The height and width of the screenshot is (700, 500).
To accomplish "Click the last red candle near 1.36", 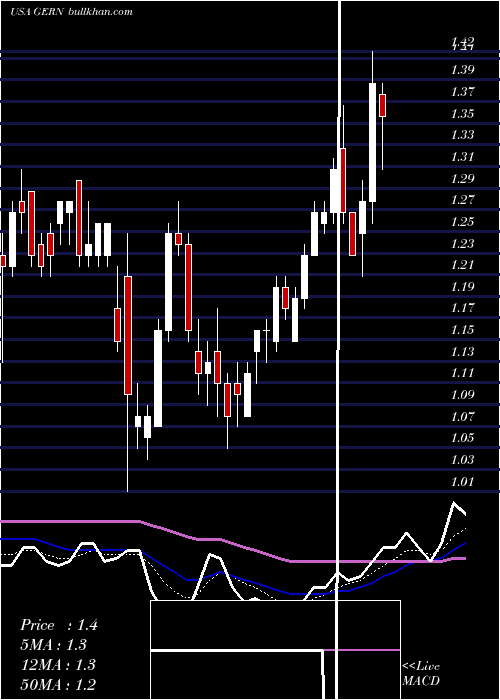I will 383,105.
